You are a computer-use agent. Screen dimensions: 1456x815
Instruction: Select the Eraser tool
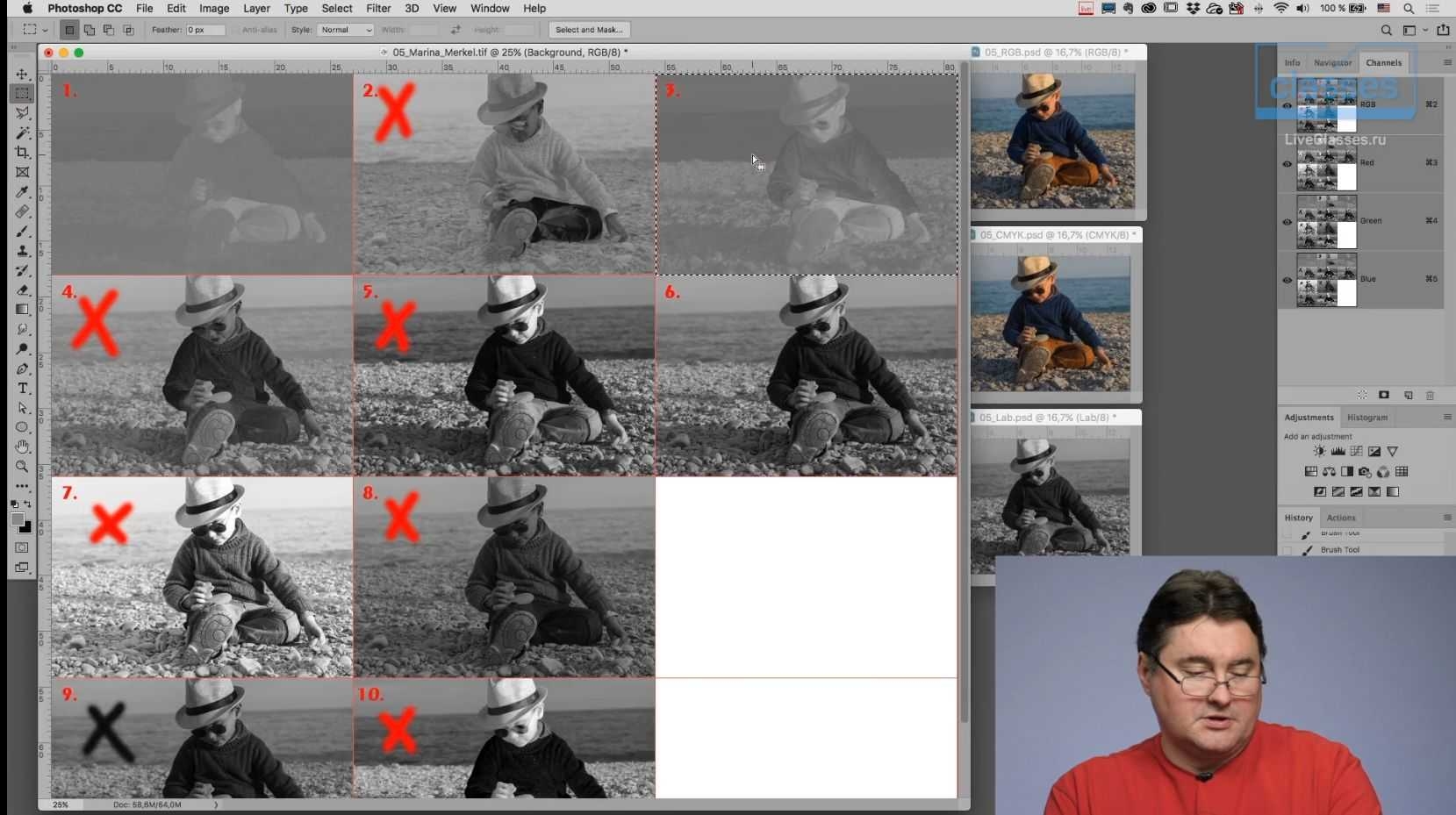(x=23, y=290)
